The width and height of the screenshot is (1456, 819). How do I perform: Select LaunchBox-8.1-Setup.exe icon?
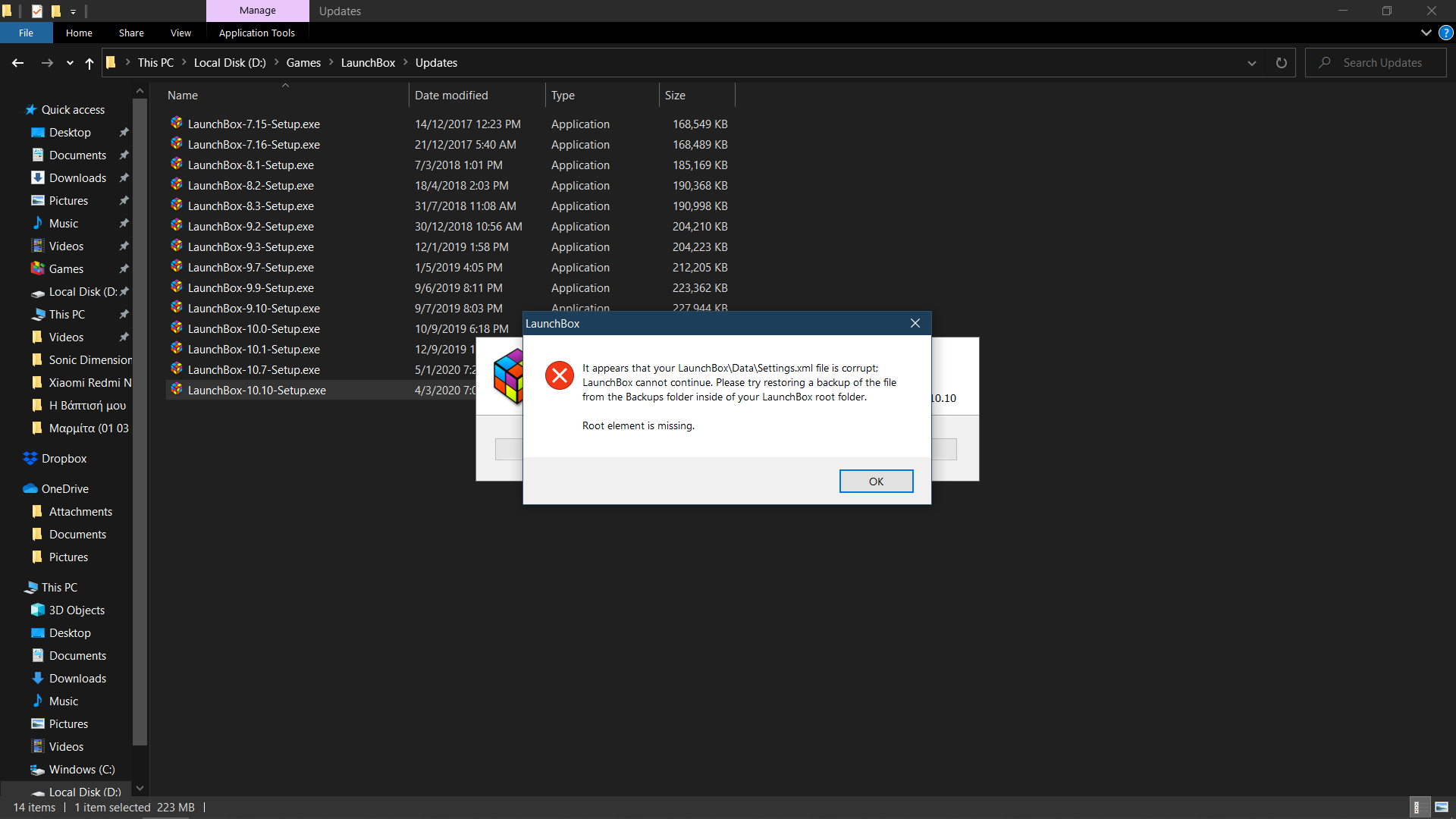[x=177, y=164]
